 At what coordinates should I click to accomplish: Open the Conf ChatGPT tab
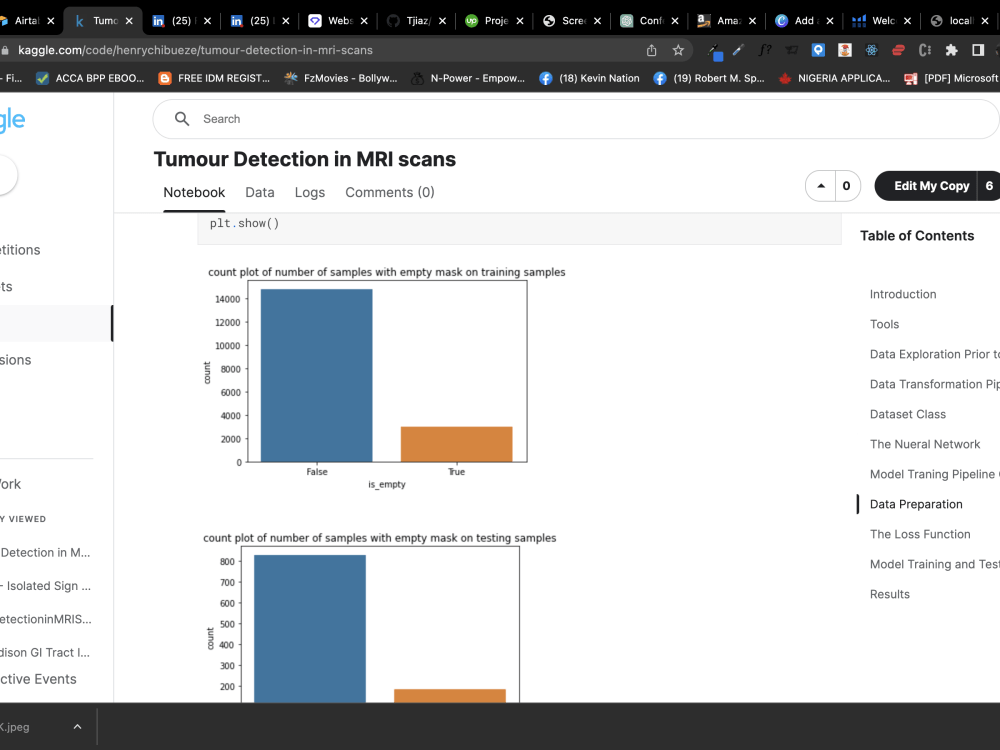[x=643, y=21]
